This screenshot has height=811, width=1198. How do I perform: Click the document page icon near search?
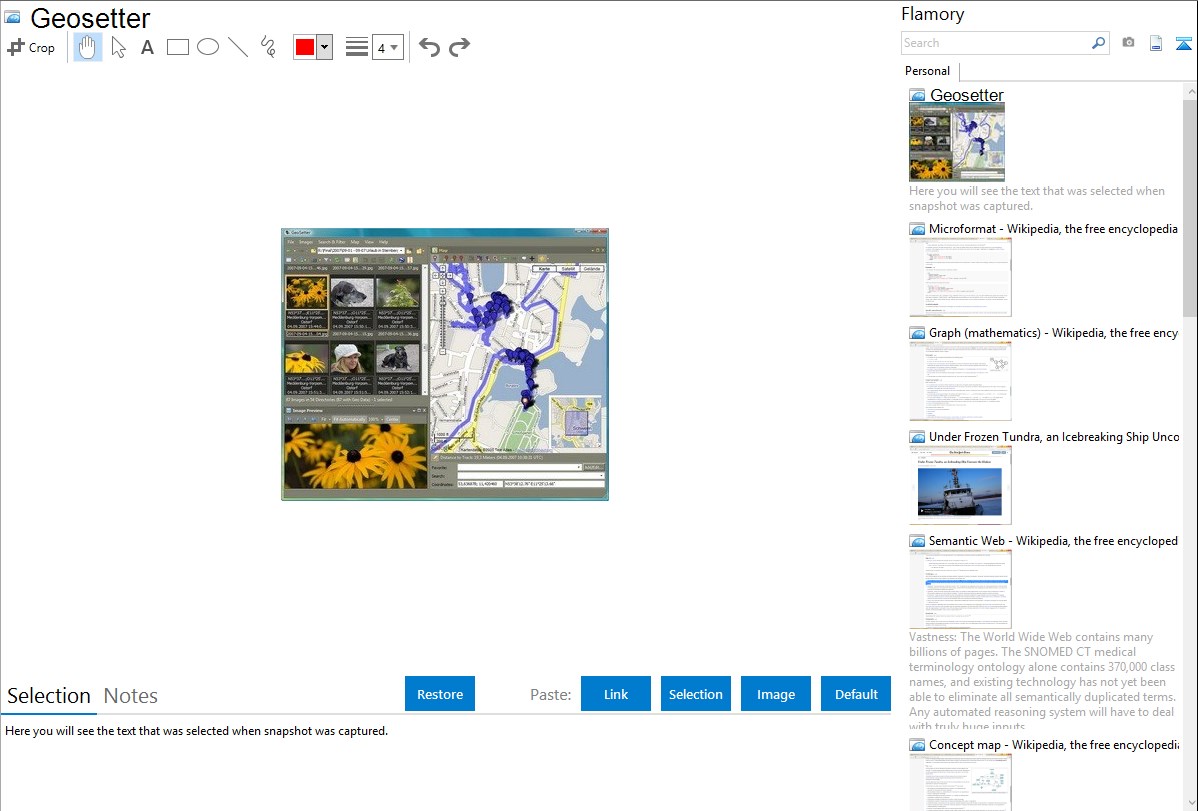point(1156,43)
